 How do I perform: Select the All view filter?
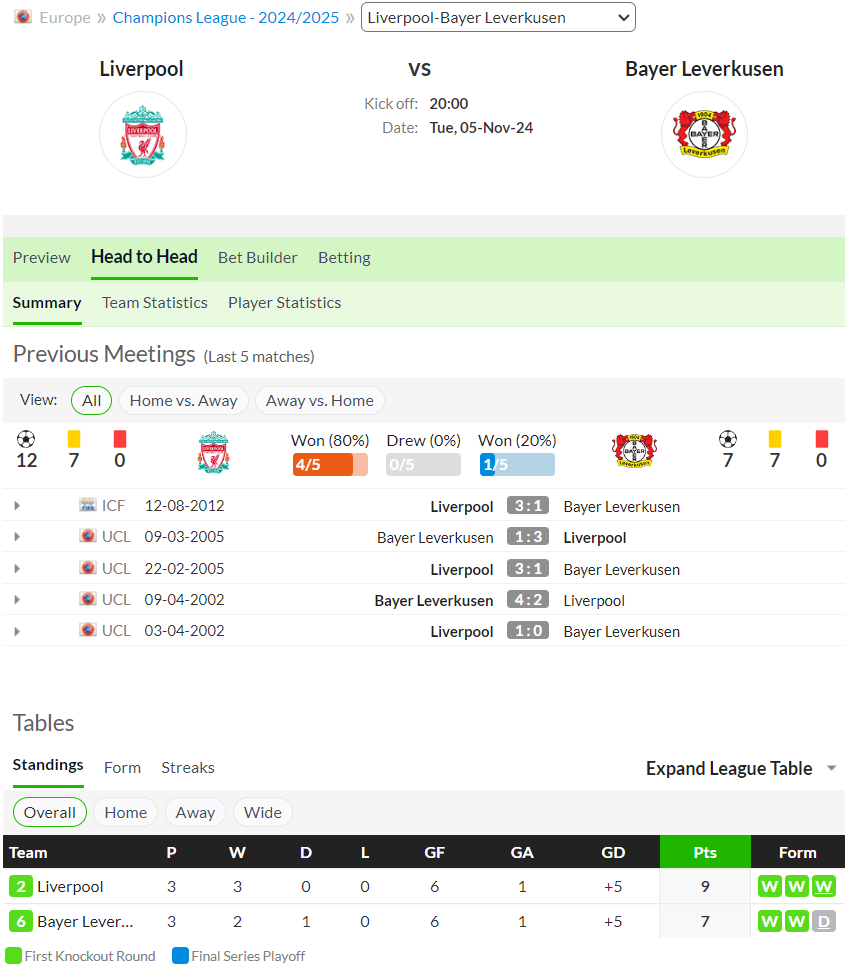[91, 400]
